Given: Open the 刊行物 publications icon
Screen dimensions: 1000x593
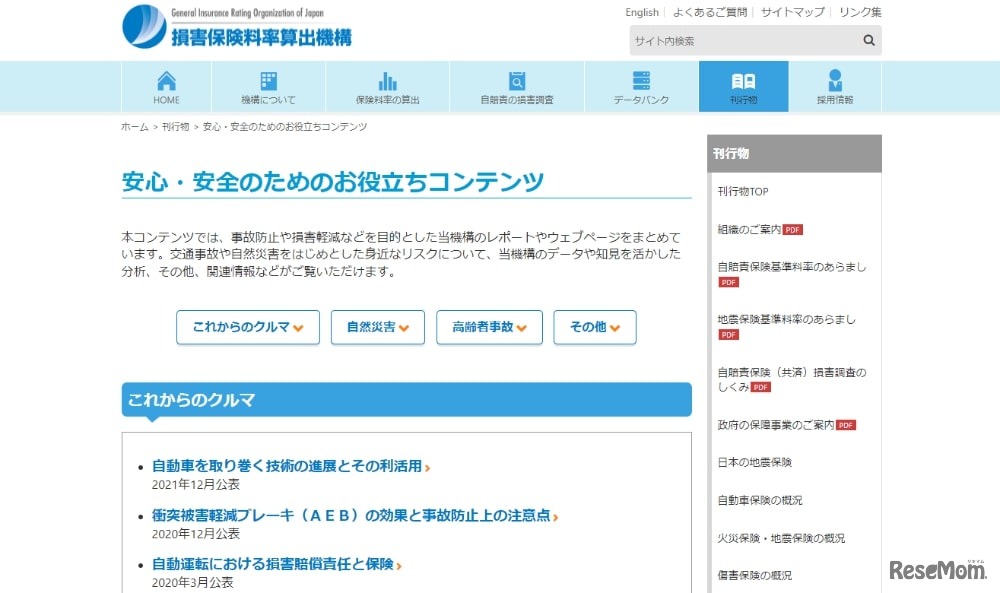Looking at the screenshot, I should point(743,88).
